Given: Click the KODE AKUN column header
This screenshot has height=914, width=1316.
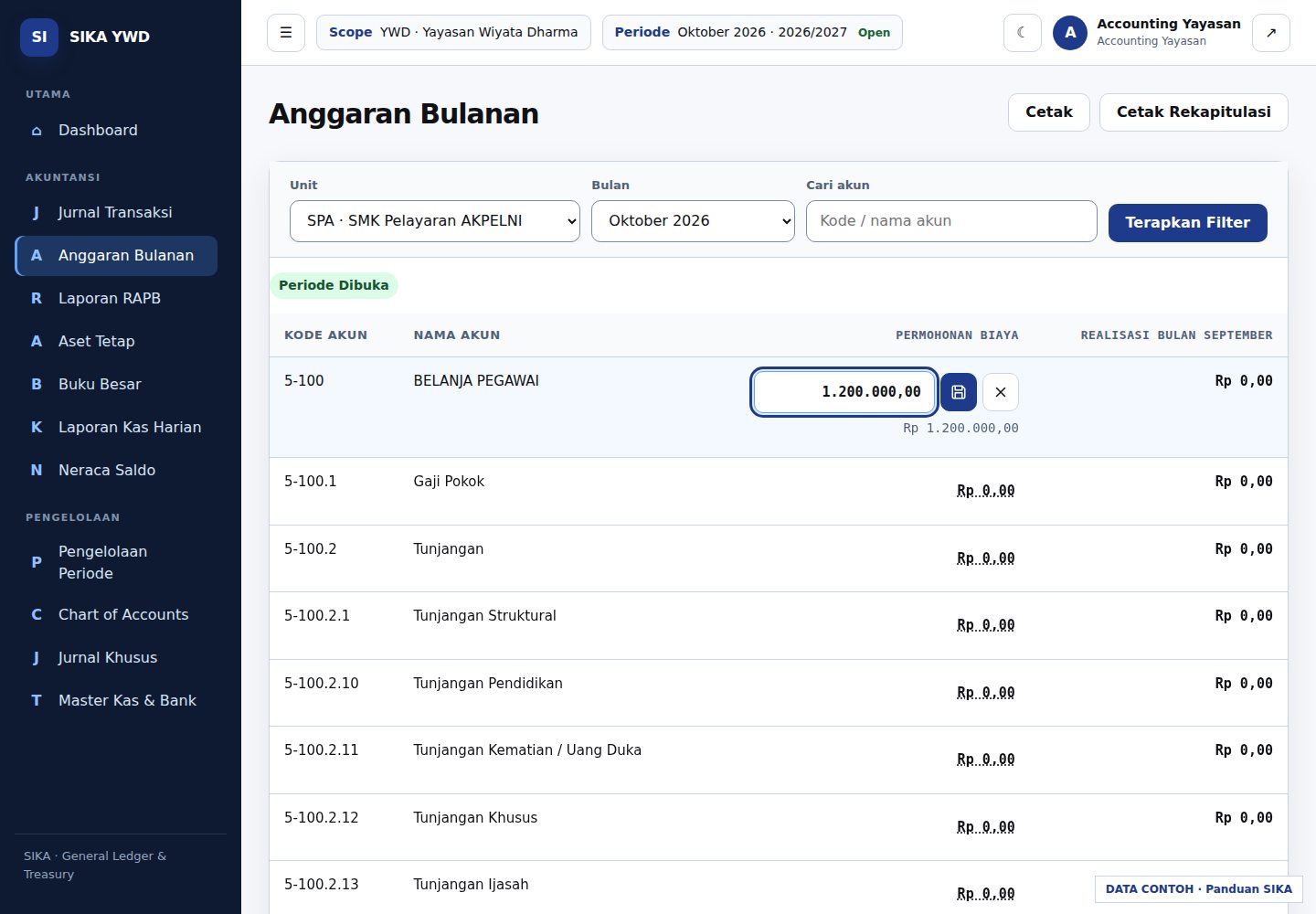Looking at the screenshot, I should (x=325, y=335).
